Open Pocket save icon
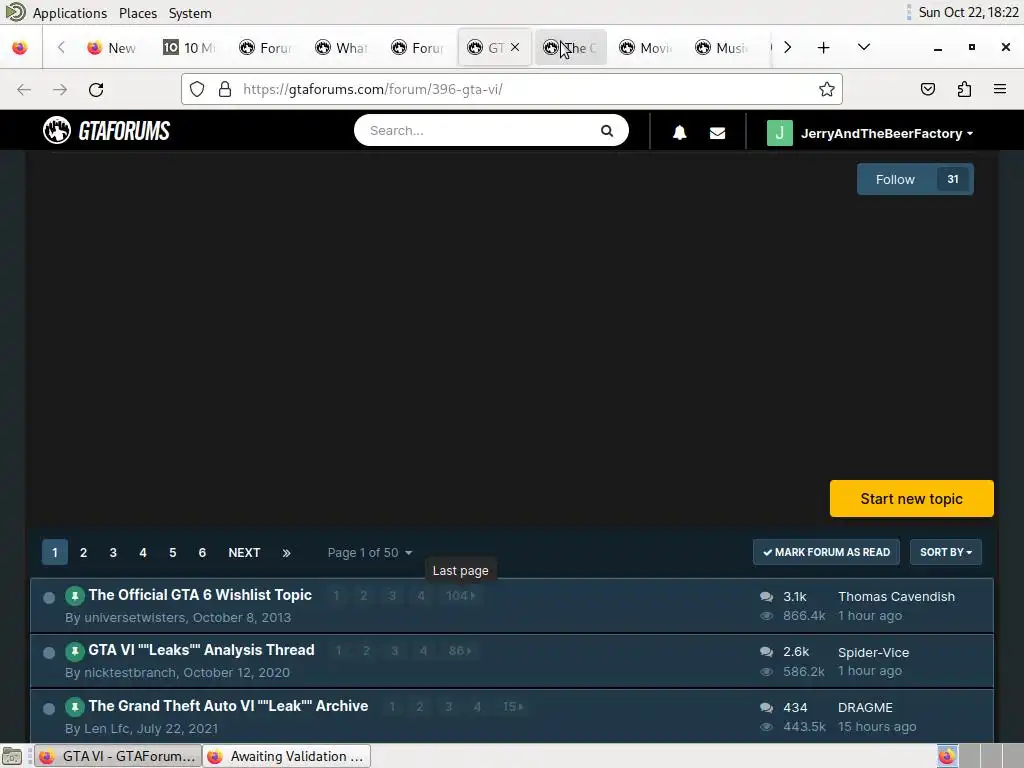This screenshot has width=1024, height=768. tap(927, 89)
